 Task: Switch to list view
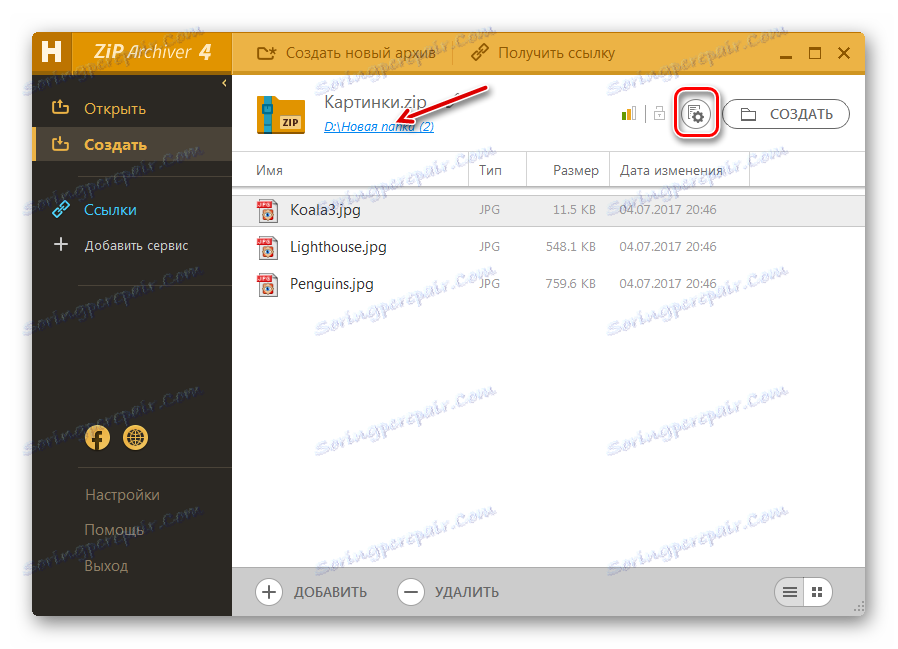[x=790, y=592]
